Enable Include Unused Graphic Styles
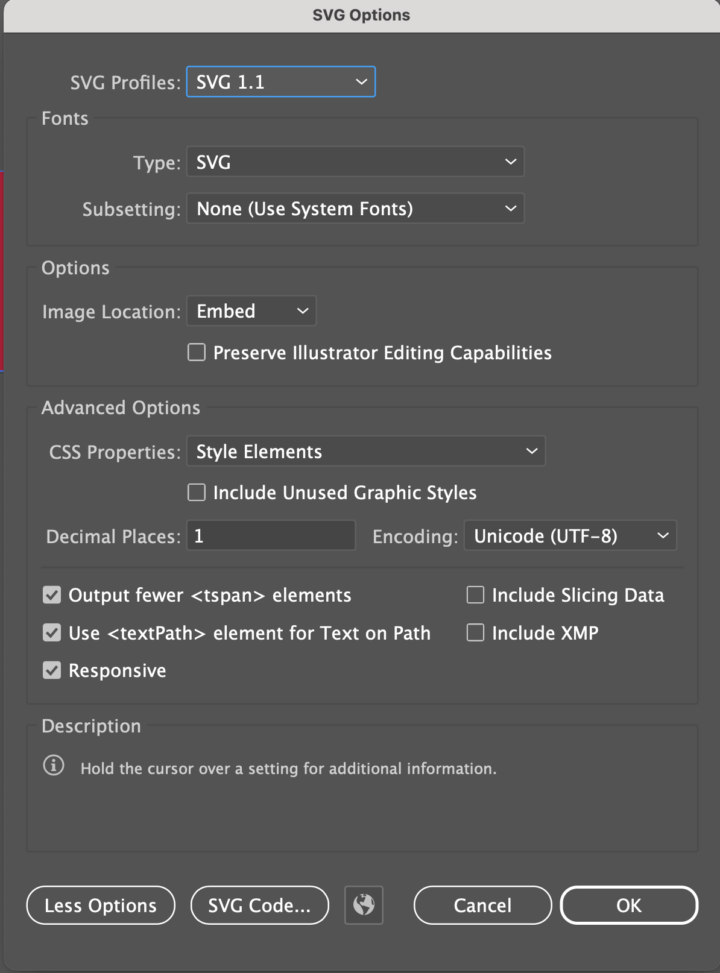This screenshot has height=973, width=720. (x=196, y=493)
